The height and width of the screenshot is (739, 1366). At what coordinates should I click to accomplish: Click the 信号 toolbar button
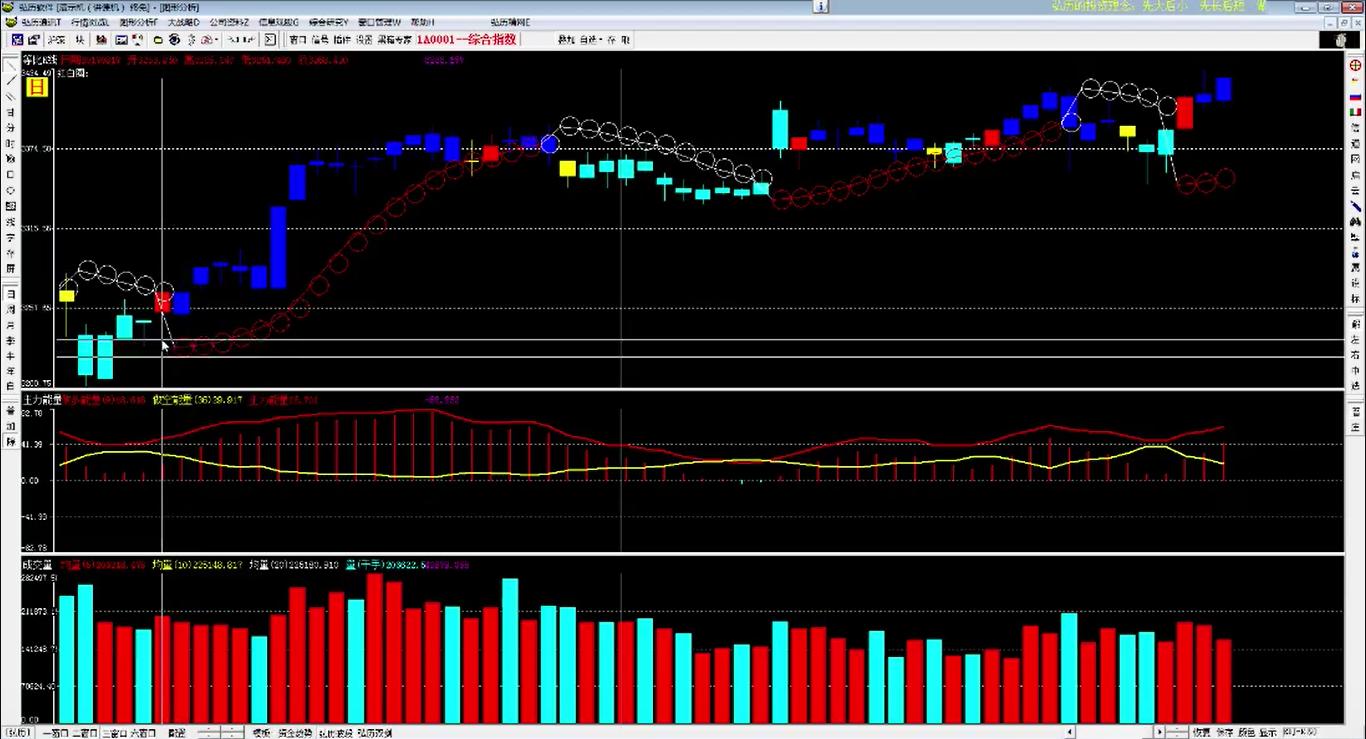[x=320, y=40]
